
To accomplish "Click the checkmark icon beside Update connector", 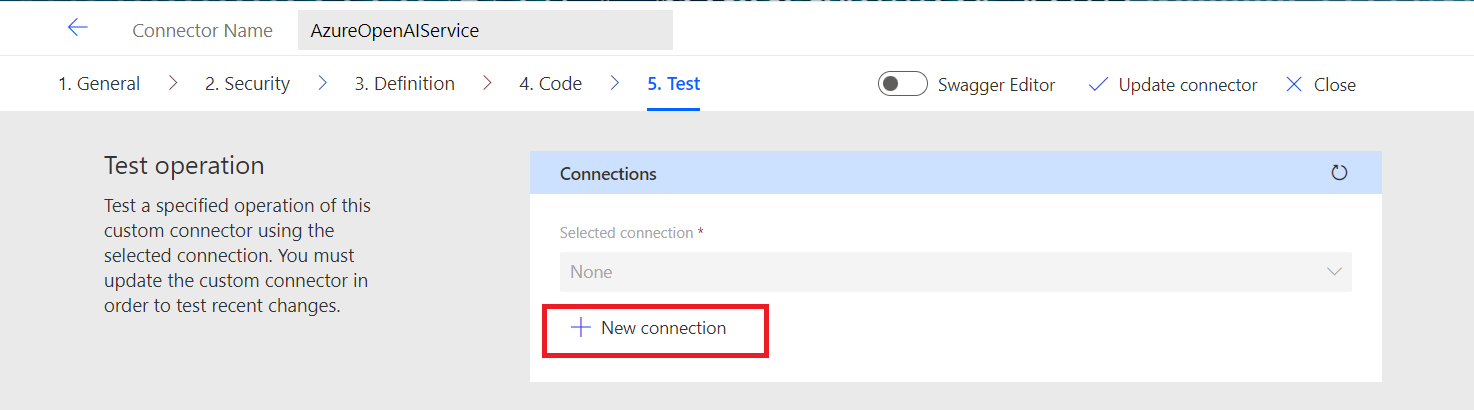I will (1098, 85).
